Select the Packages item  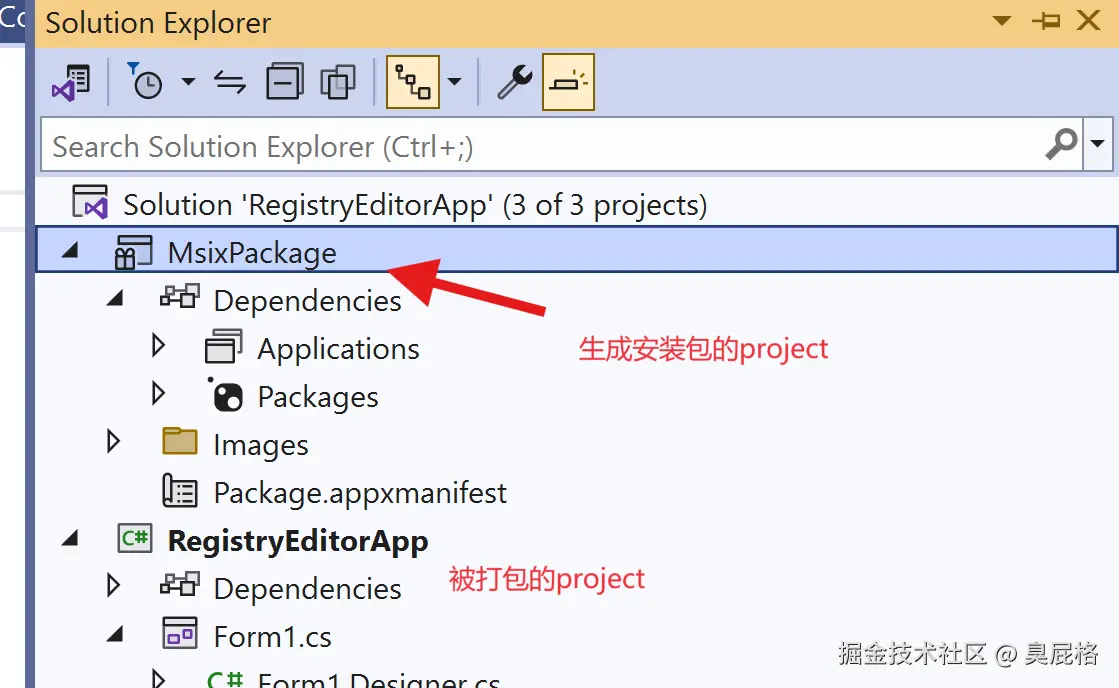point(318,397)
